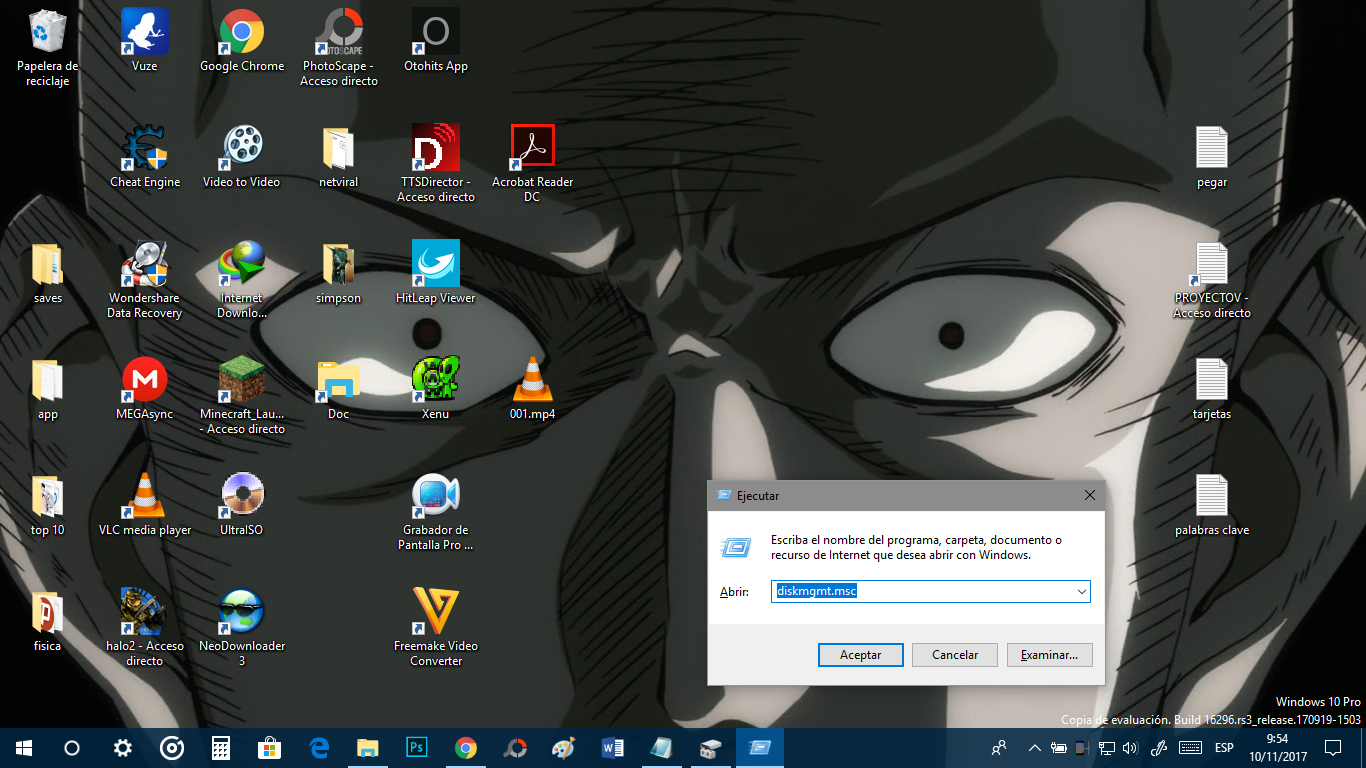The image size is (1366, 768).
Task: Select the pegar text file
Action: pyautogui.click(x=1211, y=157)
